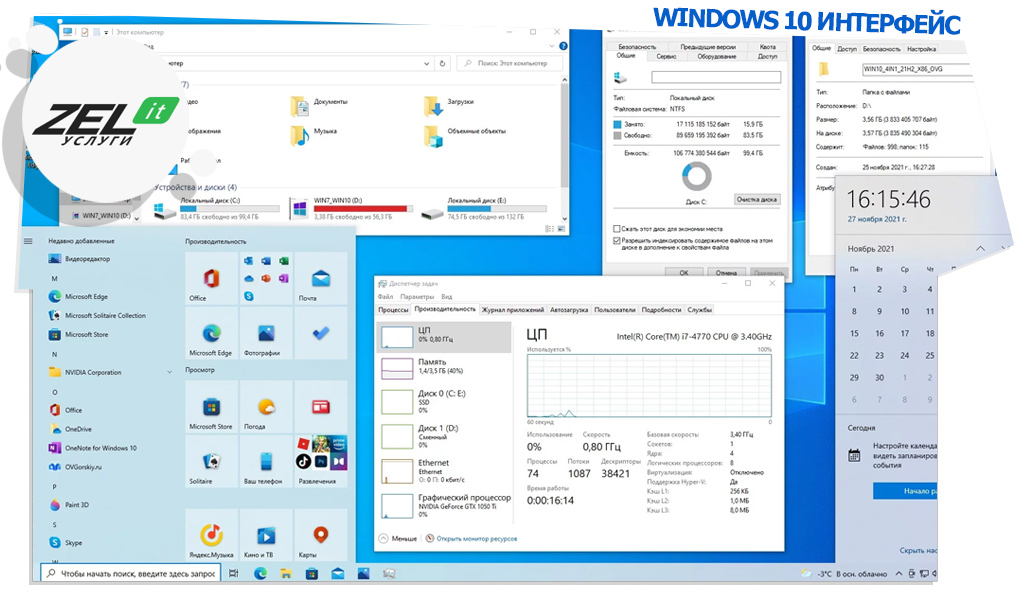Open OneNote for Windows 10 in list
Image resolution: width=1024 pixels, height=600 pixels.
(x=93, y=448)
